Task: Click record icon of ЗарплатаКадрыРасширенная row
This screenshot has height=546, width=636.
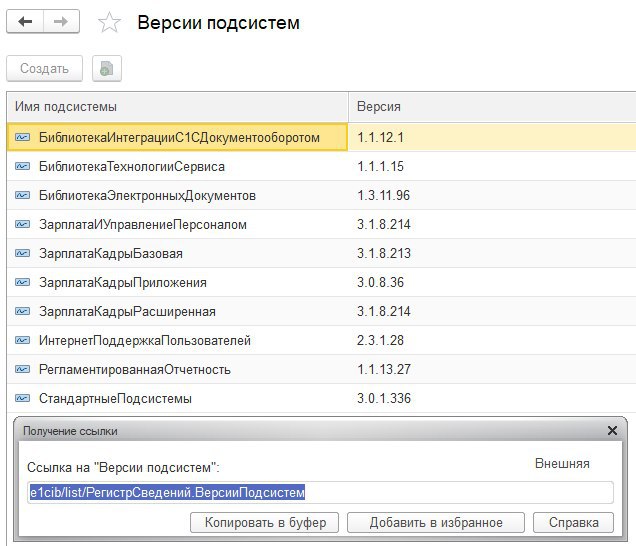Action: point(23,312)
